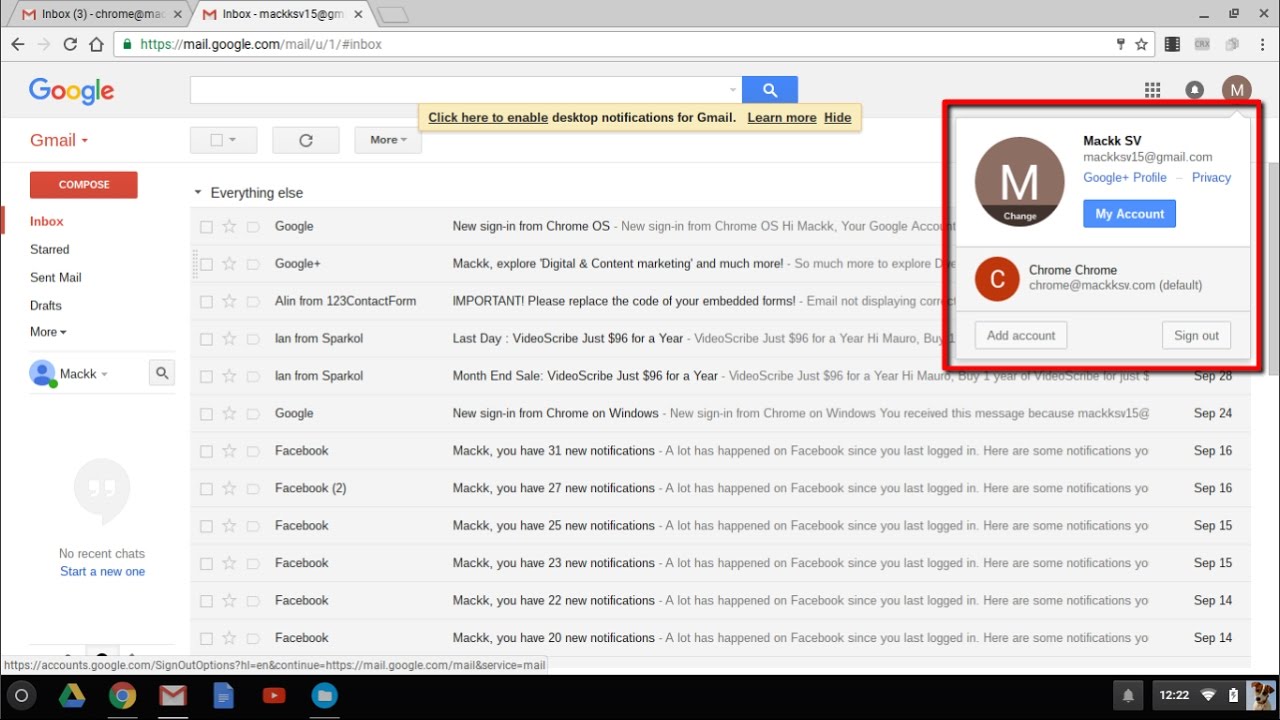Bookmark this page with star icon
Screen dimensions: 1280x720
click(x=1141, y=44)
